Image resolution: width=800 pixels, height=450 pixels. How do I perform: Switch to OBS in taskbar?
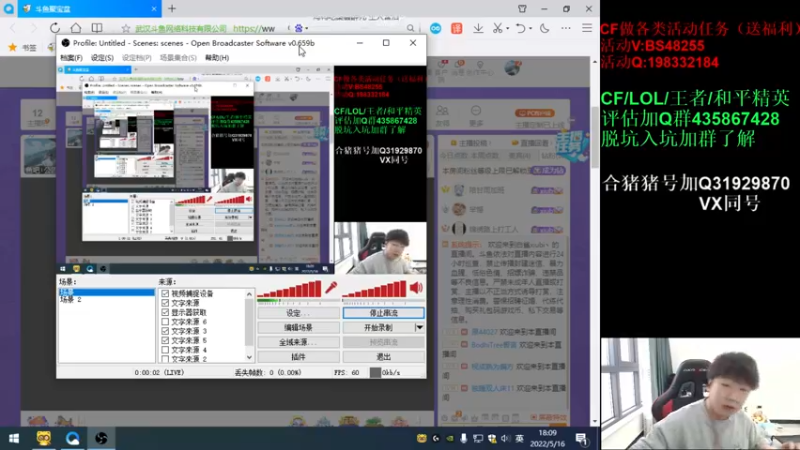tap(101, 438)
